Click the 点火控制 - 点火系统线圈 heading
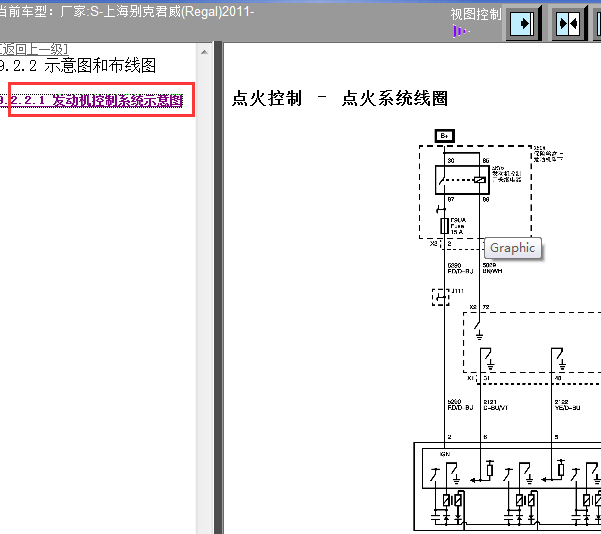 coord(340,98)
